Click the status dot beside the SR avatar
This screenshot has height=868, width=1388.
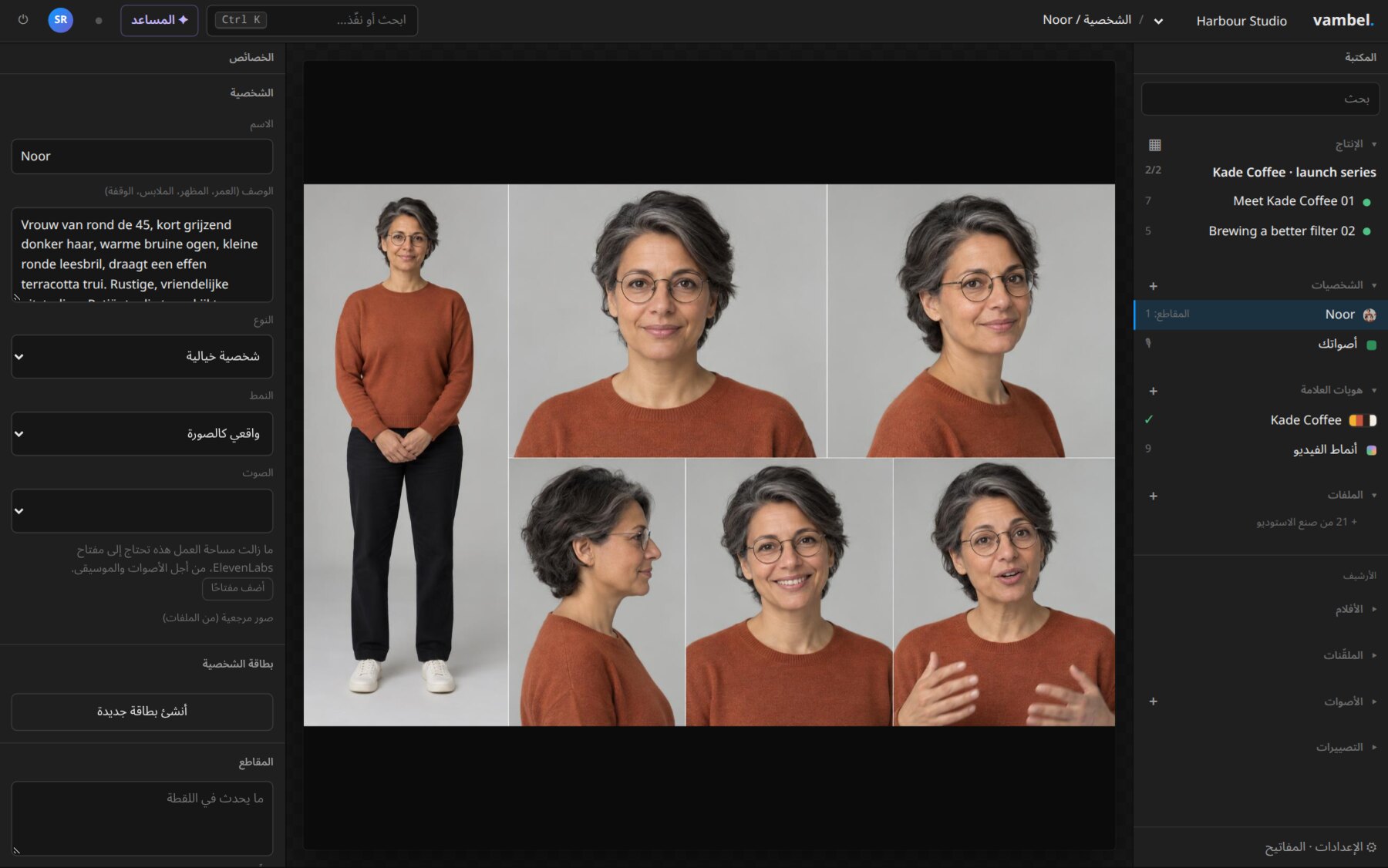99,21
